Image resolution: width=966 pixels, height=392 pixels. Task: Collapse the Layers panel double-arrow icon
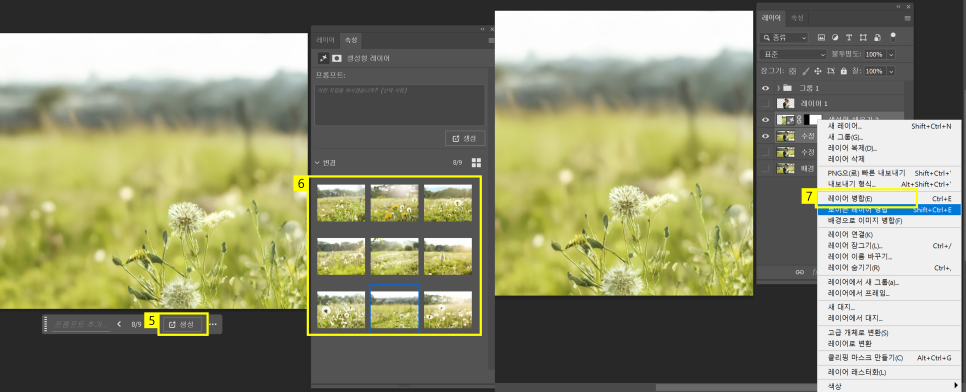899,6
